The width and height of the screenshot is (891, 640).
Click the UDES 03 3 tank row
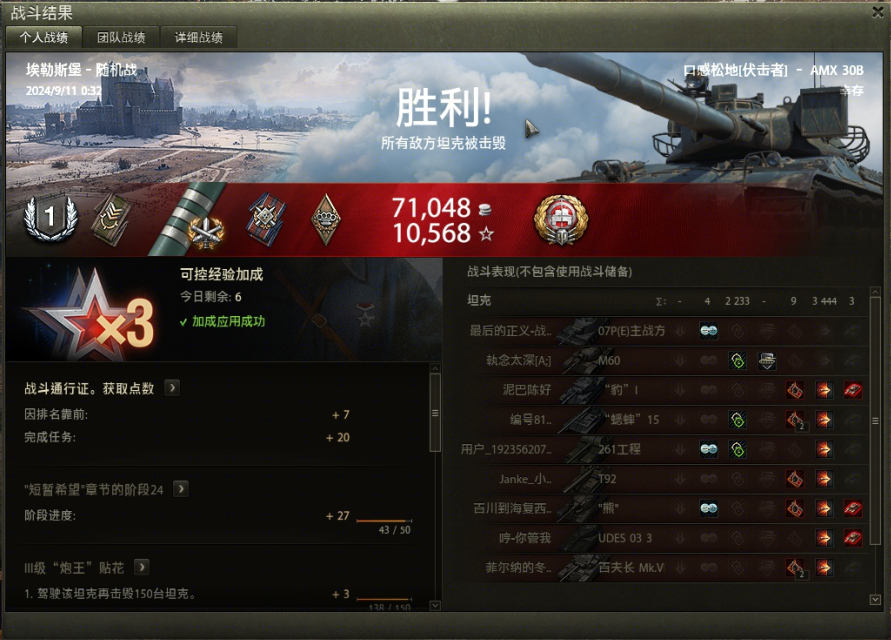click(665, 538)
